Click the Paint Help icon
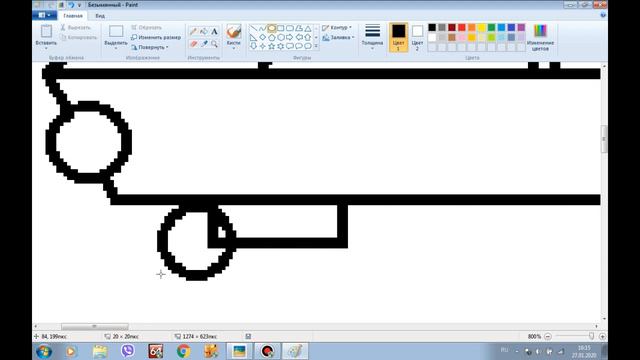 [x=603, y=15]
